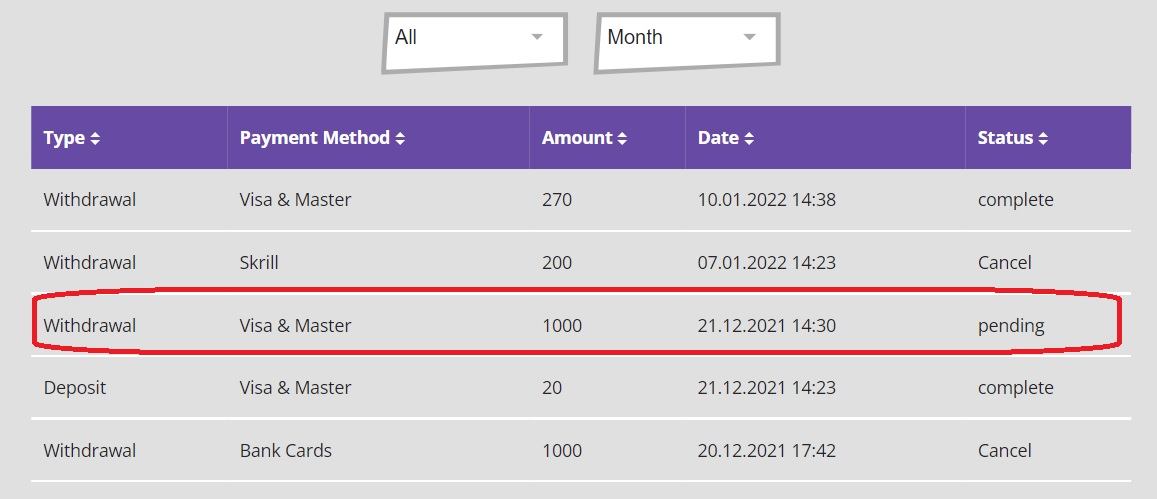The image size is (1157, 499).
Task: Click the Payment Method header text
Action: (x=314, y=138)
